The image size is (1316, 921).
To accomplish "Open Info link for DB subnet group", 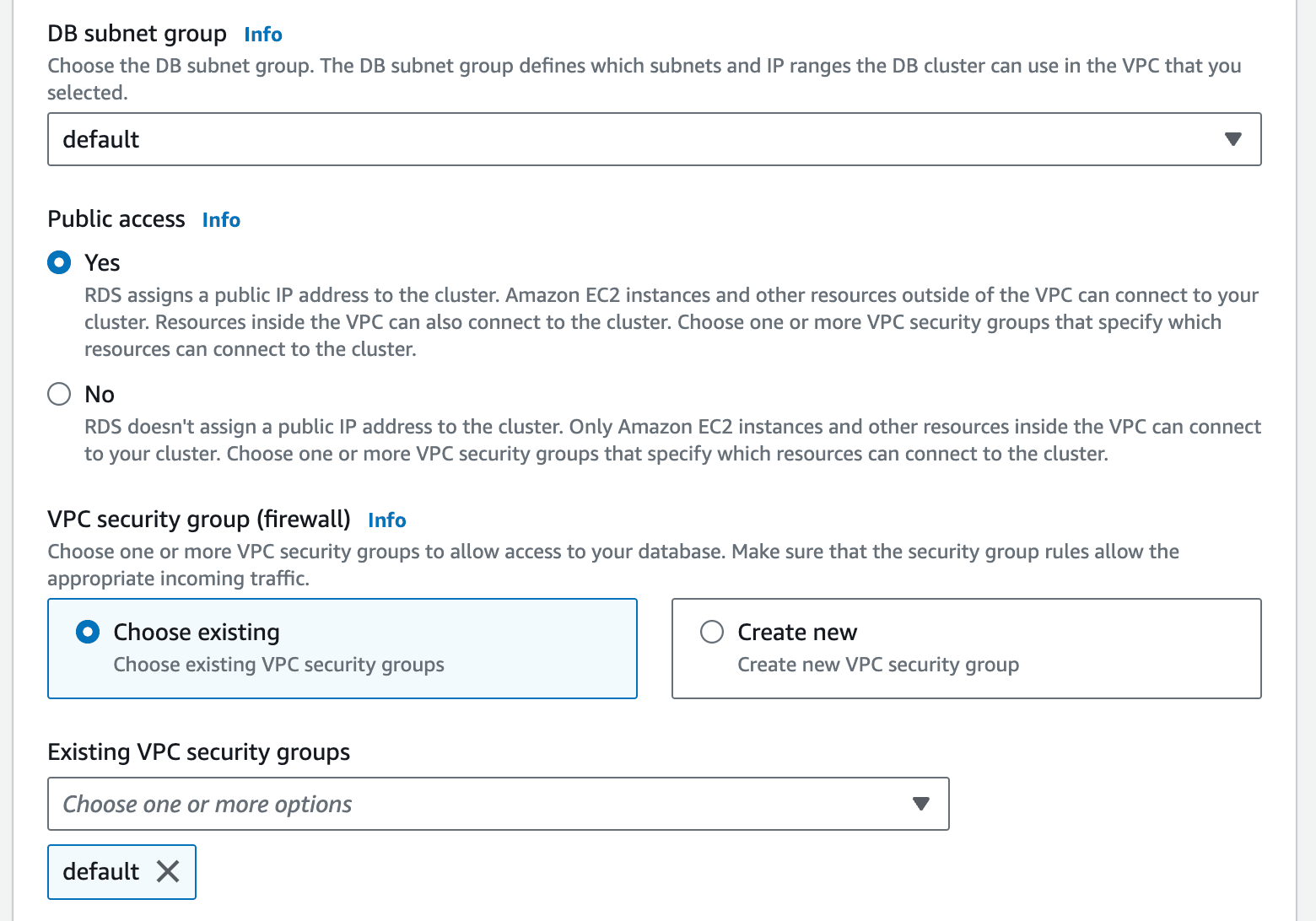I will click(263, 35).
